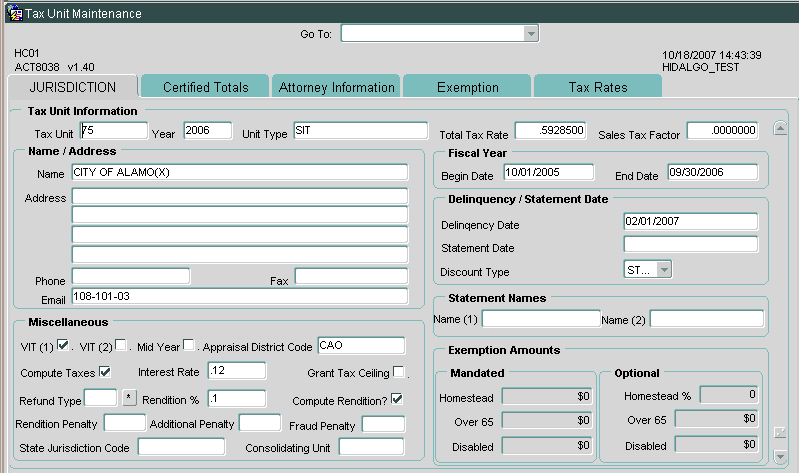Open the Go To dropdown list
Screen dimensions: 799x473
(530, 34)
